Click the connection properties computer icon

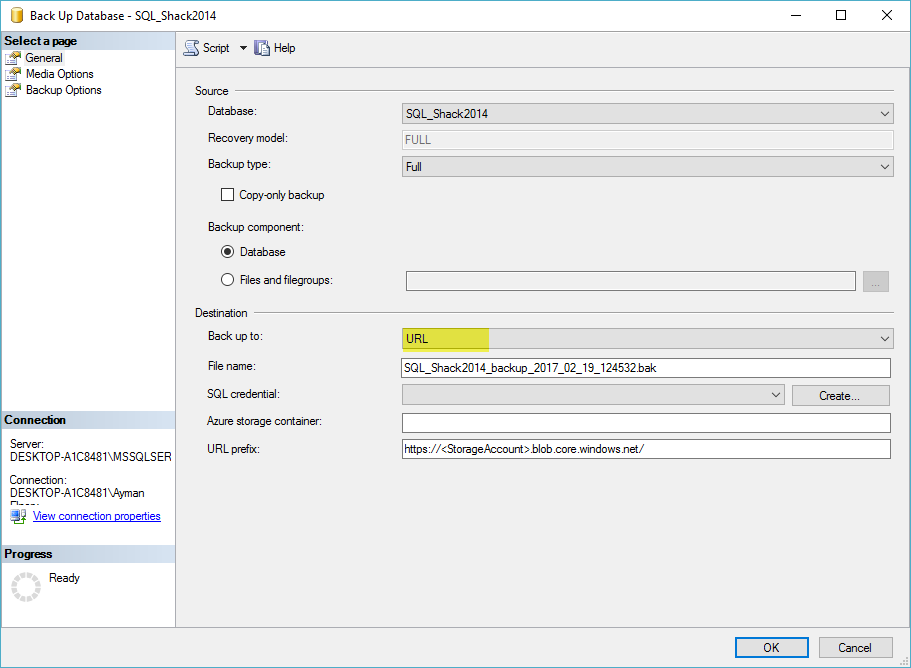[x=18, y=516]
